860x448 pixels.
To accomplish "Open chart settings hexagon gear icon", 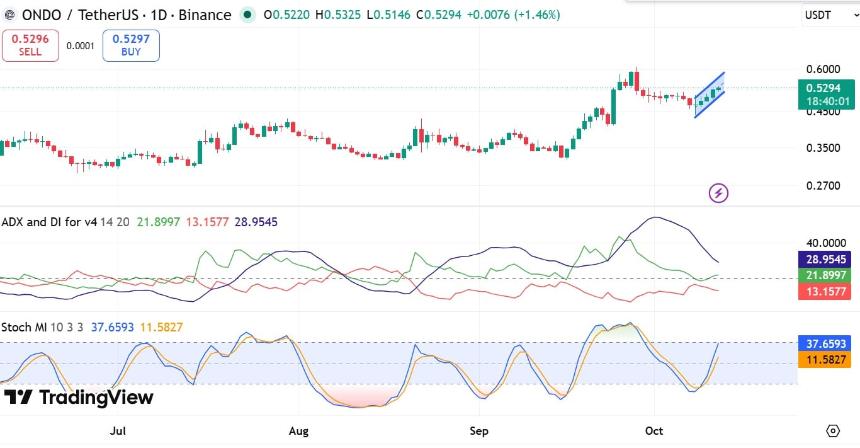I will tap(833, 430).
